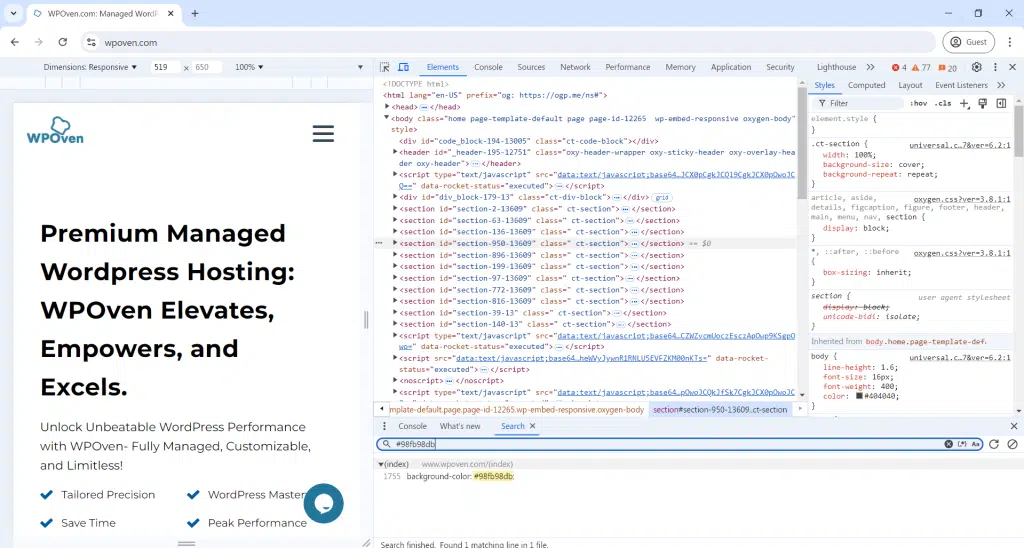The image size is (1024, 548).
Task: Activate the inspect element picker icon
Action: 385,67
